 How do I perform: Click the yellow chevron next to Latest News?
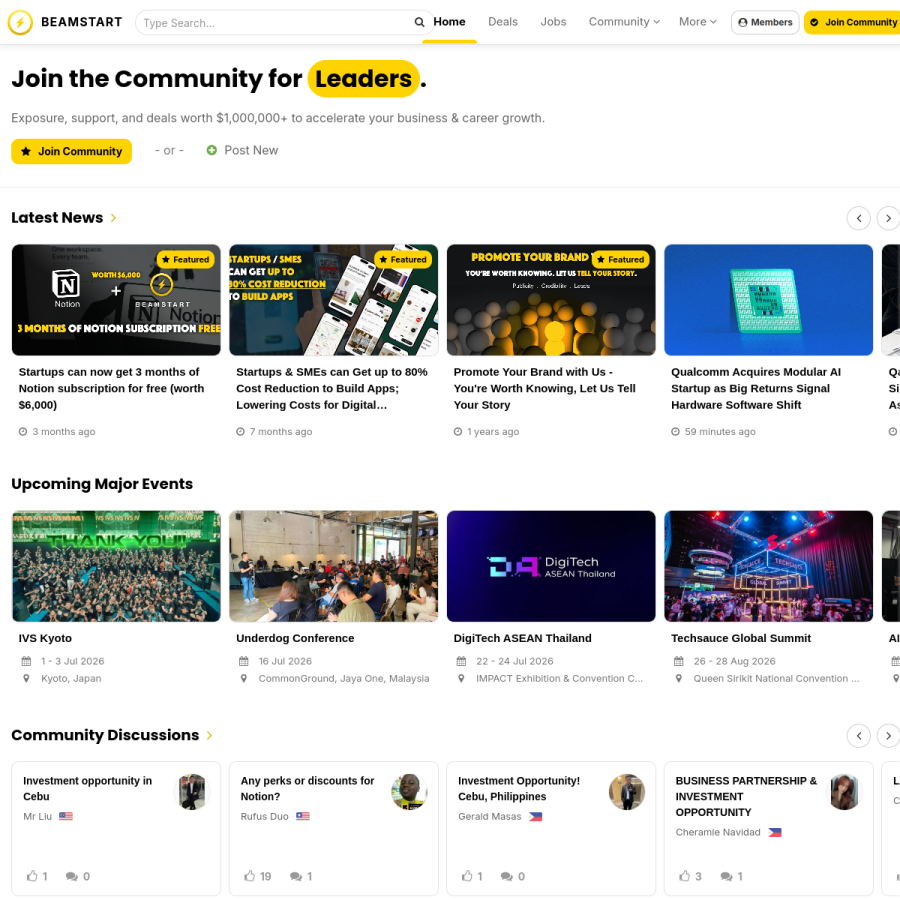[114, 218]
